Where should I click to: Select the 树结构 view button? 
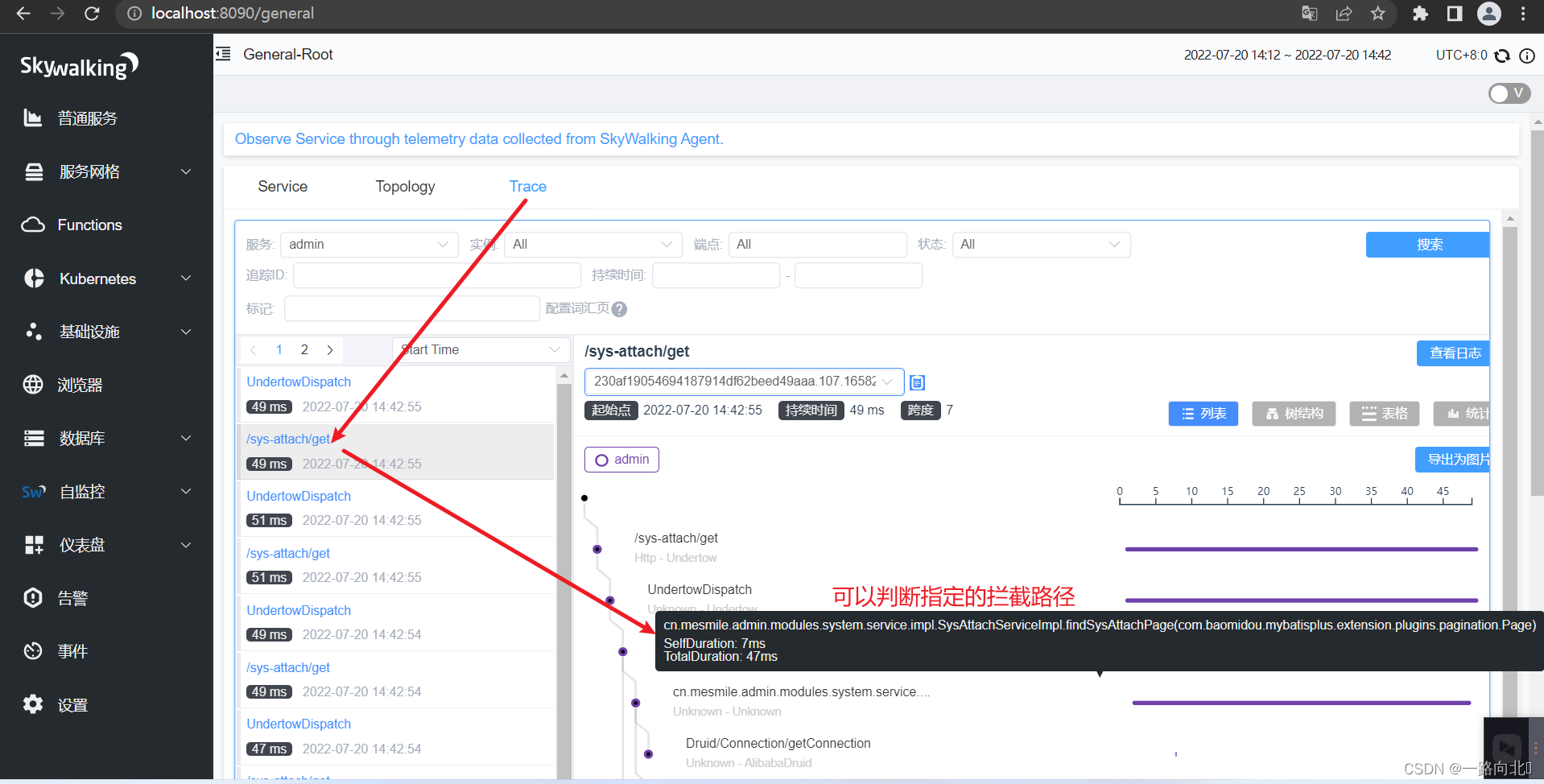tap(1294, 414)
